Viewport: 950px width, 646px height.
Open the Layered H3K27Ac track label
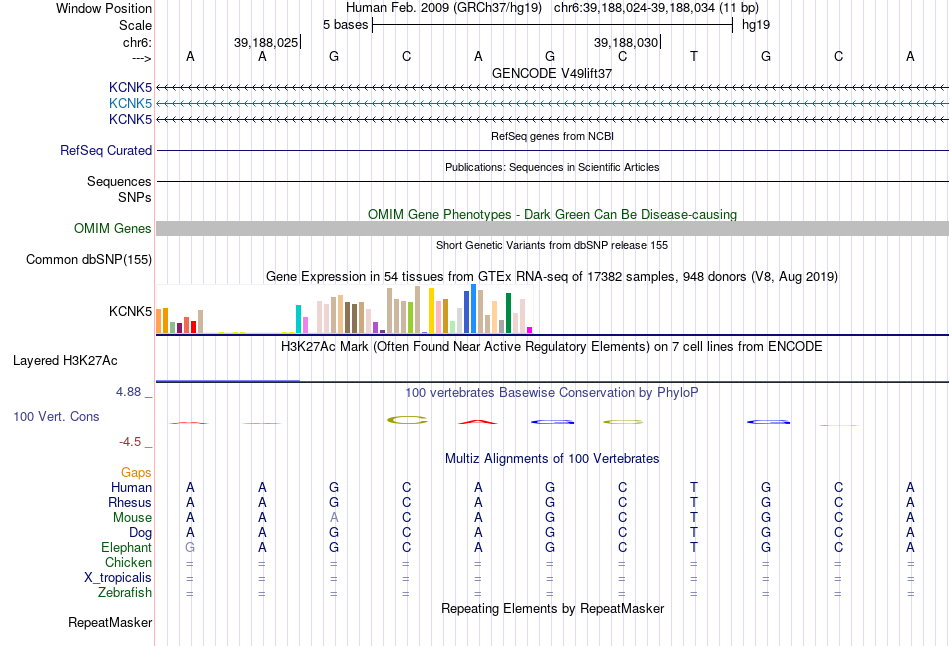click(x=65, y=361)
